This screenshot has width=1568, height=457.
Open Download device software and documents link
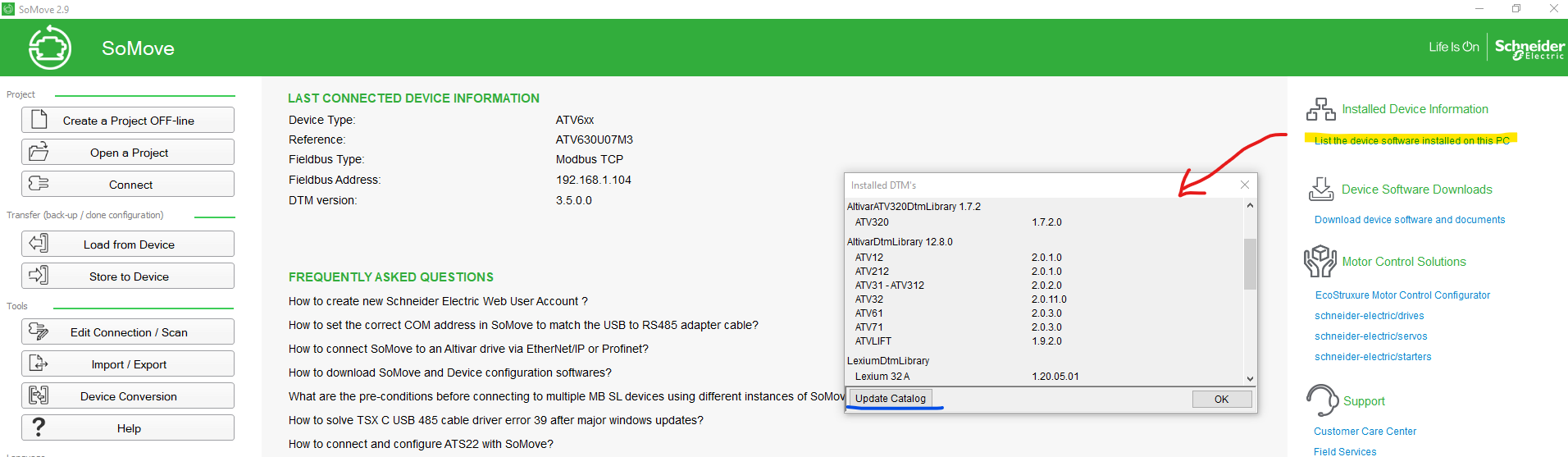(1410, 220)
